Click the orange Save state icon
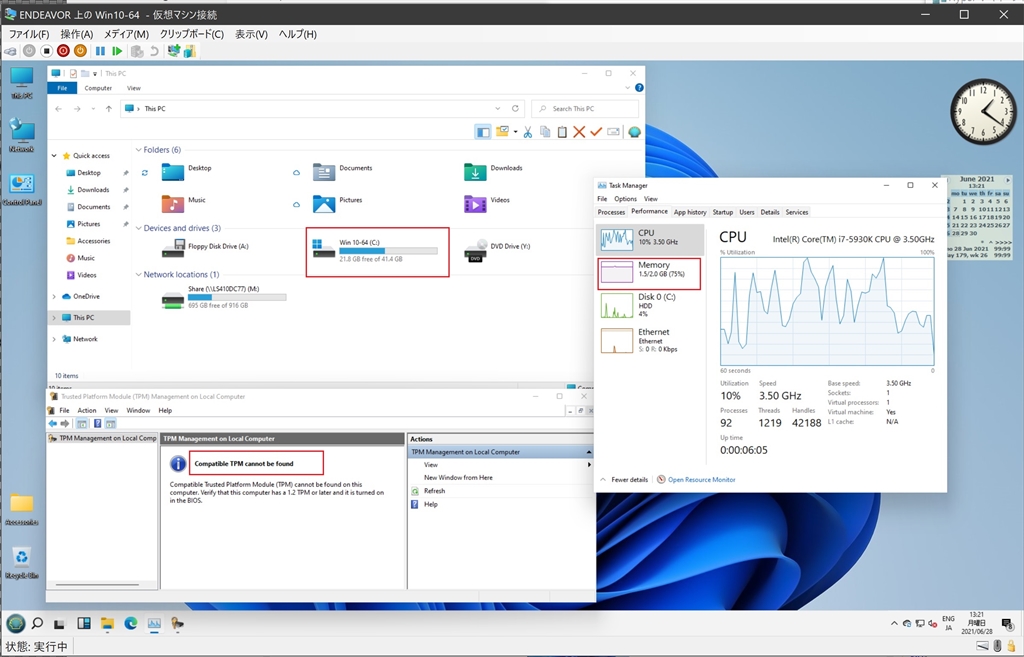 coord(80,51)
